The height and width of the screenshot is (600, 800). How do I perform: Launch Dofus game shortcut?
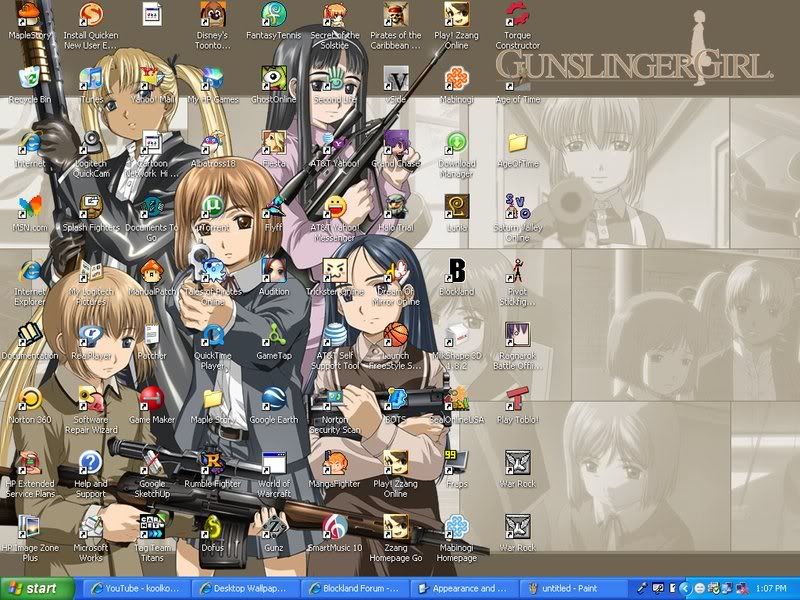[213, 527]
